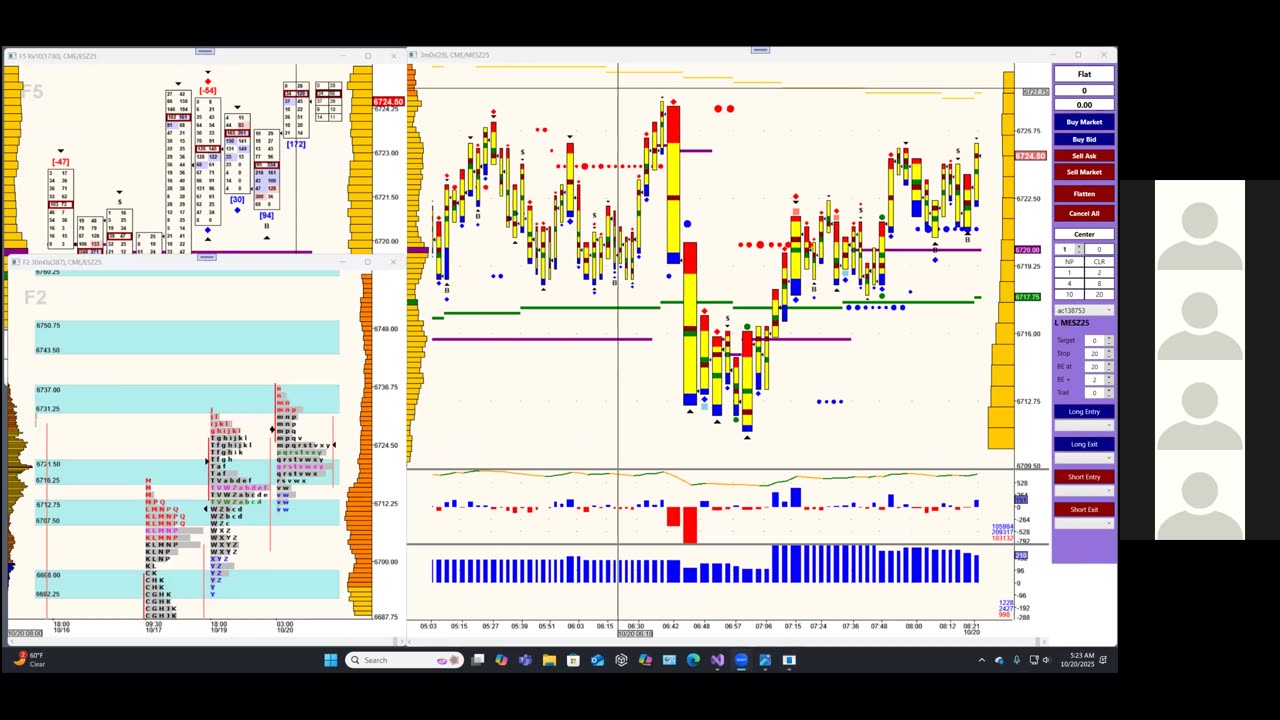Click the Long Exit button
Viewport: 1280px width, 720px height.
click(1084, 444)
